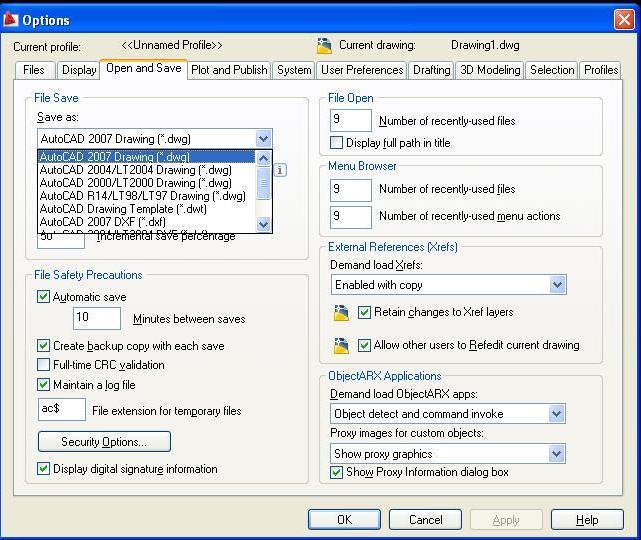Viewport: 641px width, 540px height.
Task: Choose AutoCAD 2007 DXF (*.dxf) format
Action: tap(147, 222)
